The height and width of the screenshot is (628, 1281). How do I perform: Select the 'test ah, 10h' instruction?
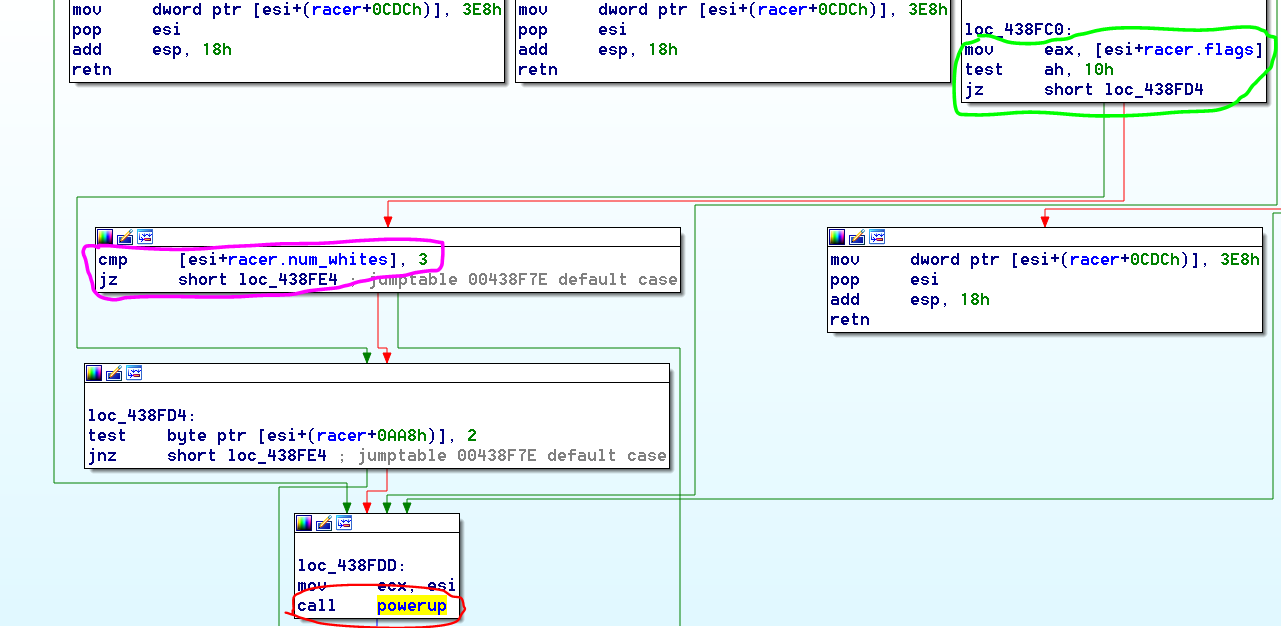tap(1039, 70)
